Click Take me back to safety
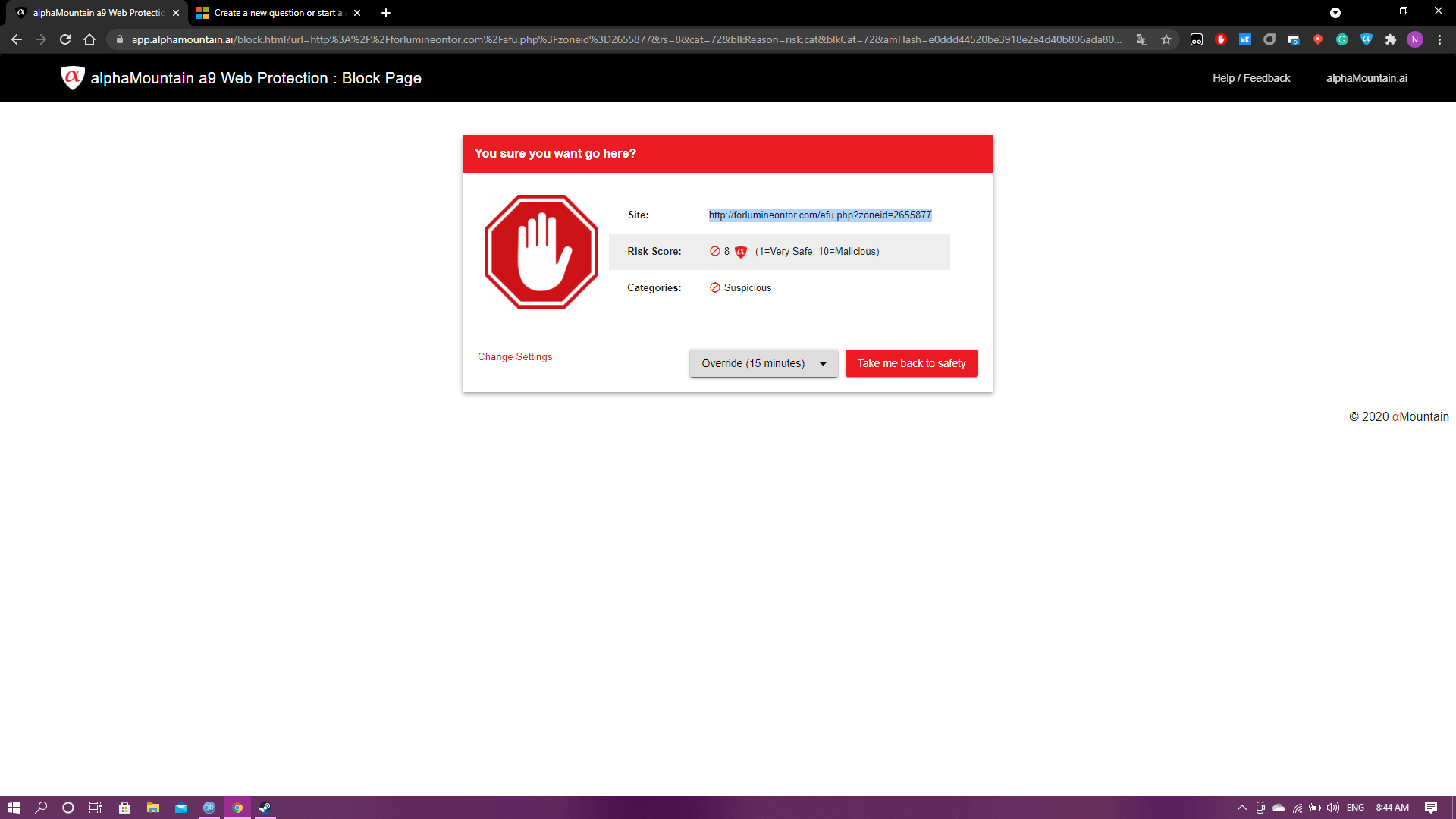1456x819 pixels. 912,363
